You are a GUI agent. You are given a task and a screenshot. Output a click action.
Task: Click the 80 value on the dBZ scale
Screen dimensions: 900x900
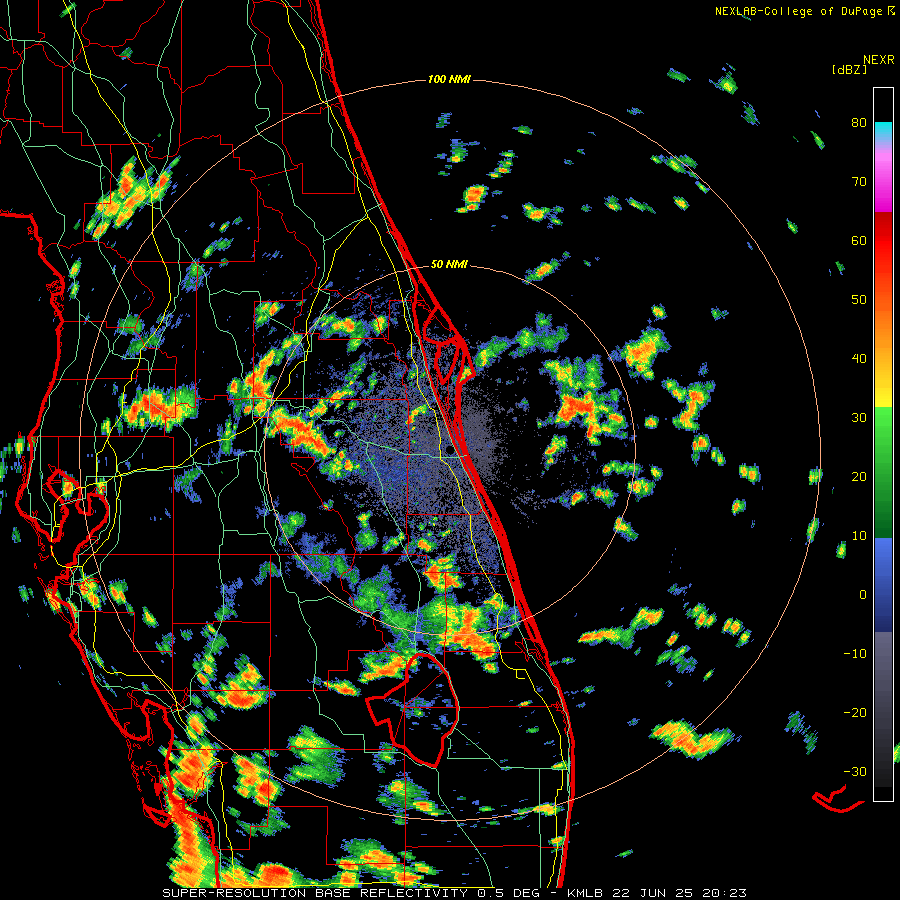click(x=859, y=123)
